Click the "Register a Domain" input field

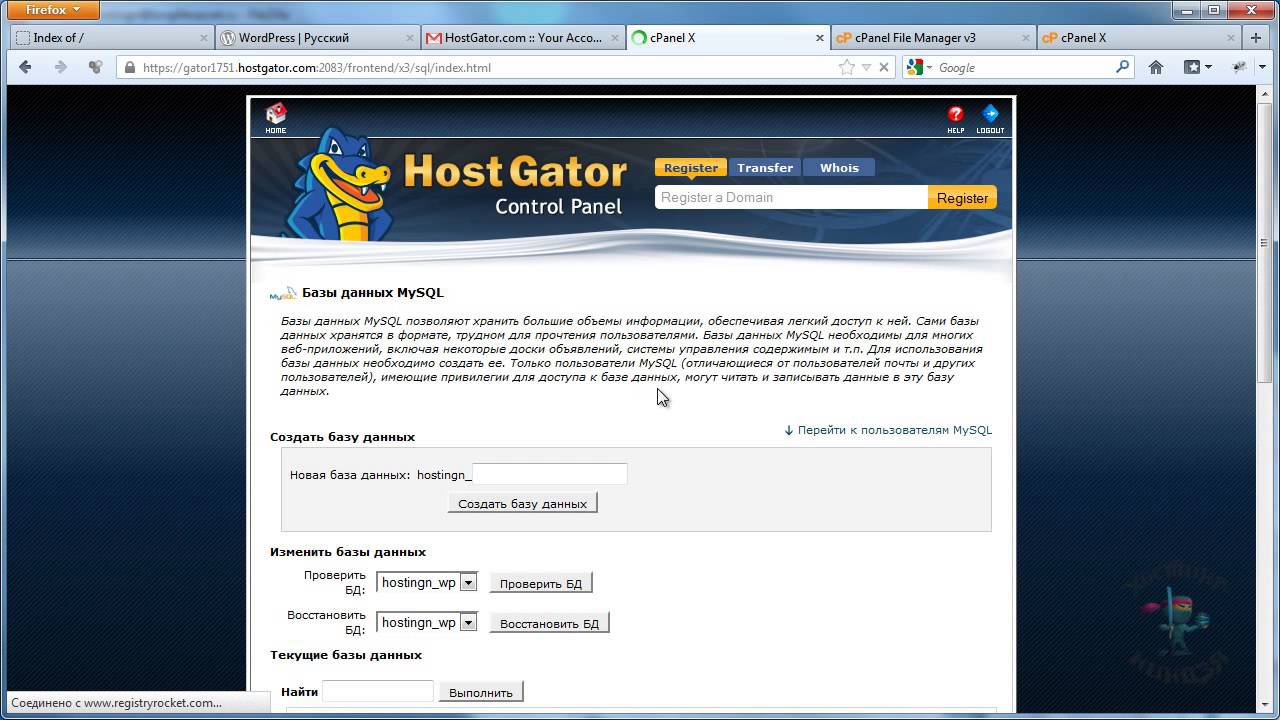pyautogui.click(x=791, y=198)
